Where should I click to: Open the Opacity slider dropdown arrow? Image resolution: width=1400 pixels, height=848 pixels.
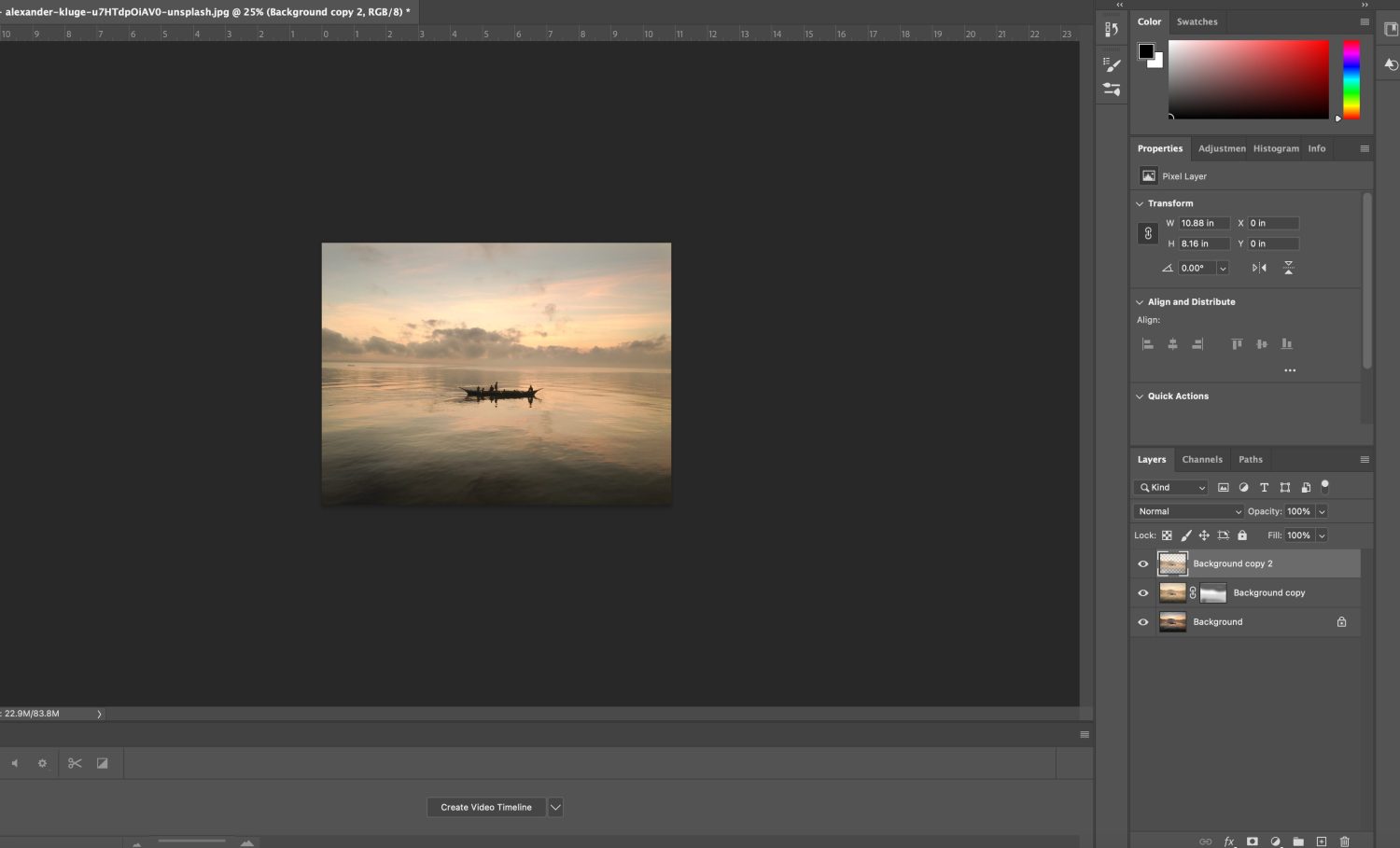1322,511
